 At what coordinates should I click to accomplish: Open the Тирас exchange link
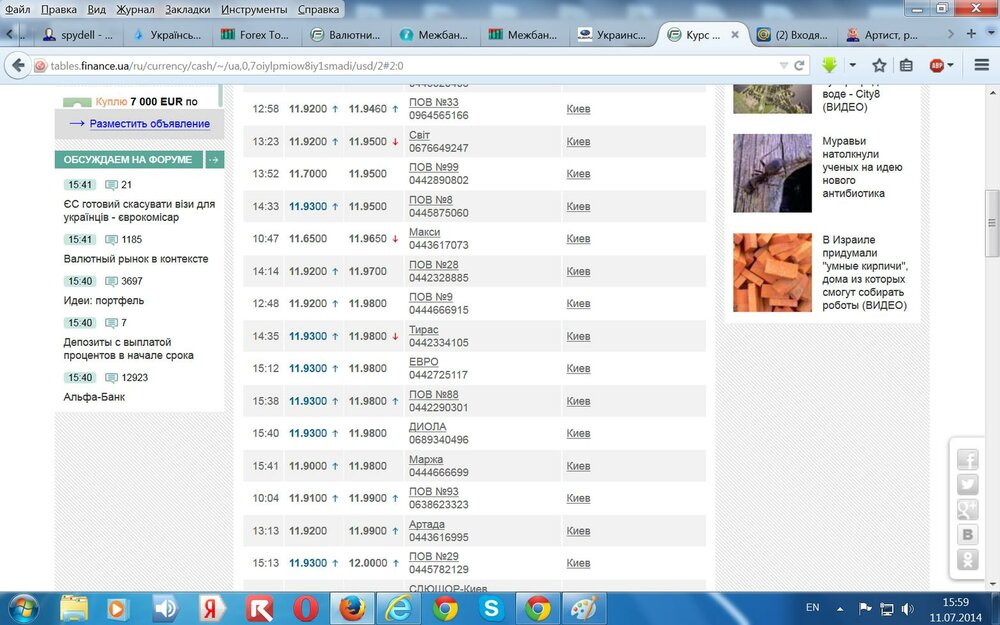423,330
